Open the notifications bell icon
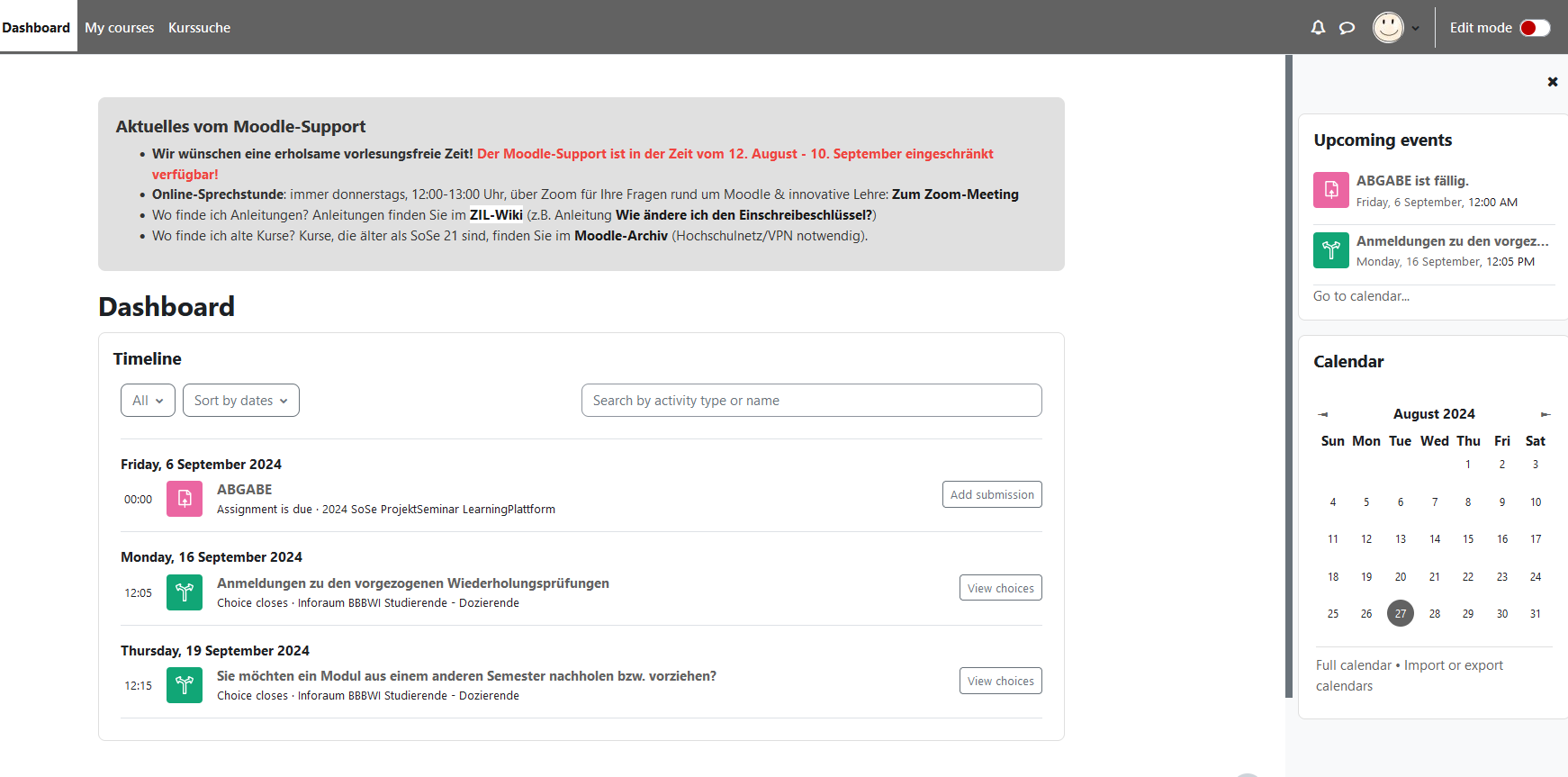 click(x=1318, y=28)
